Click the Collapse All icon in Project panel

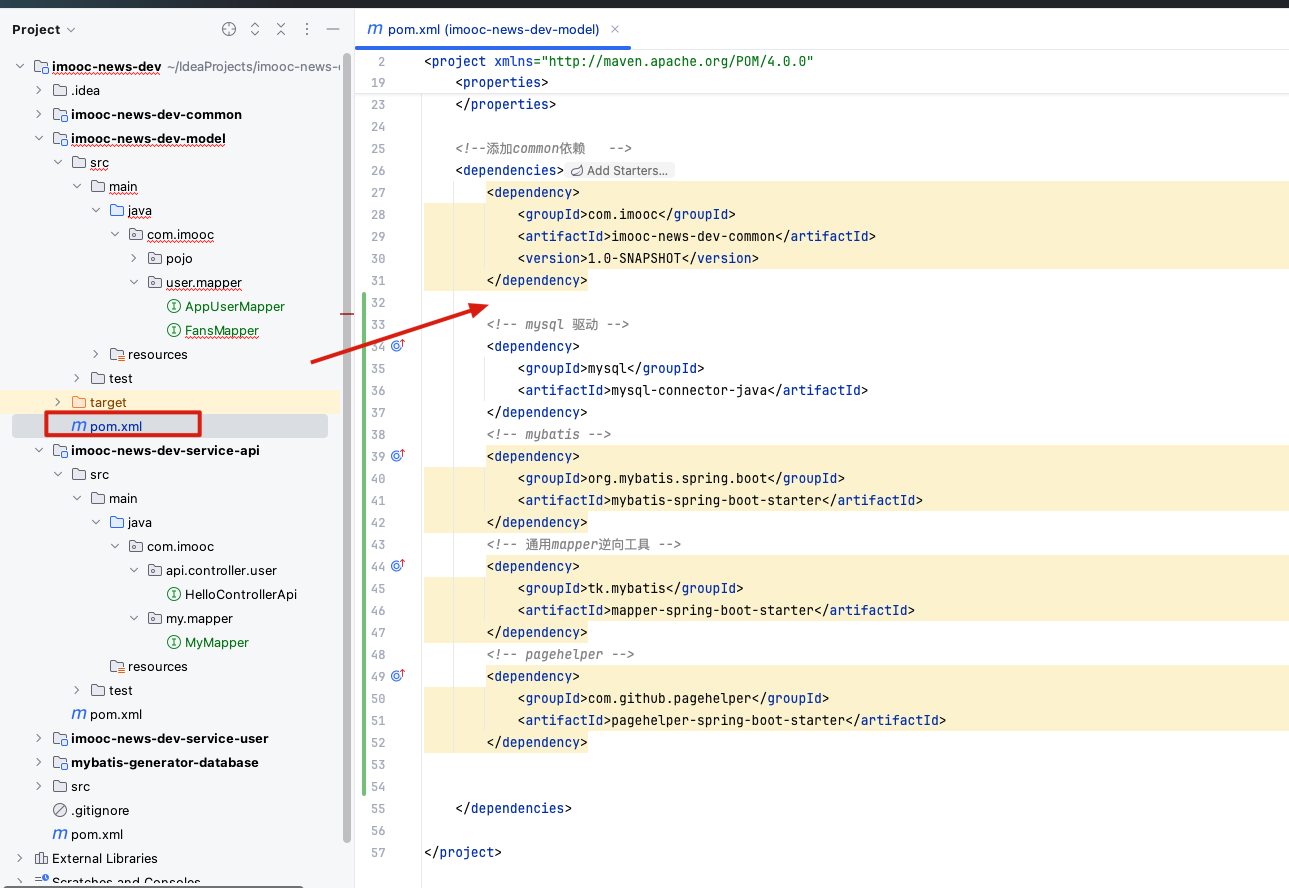pos(281,30)
